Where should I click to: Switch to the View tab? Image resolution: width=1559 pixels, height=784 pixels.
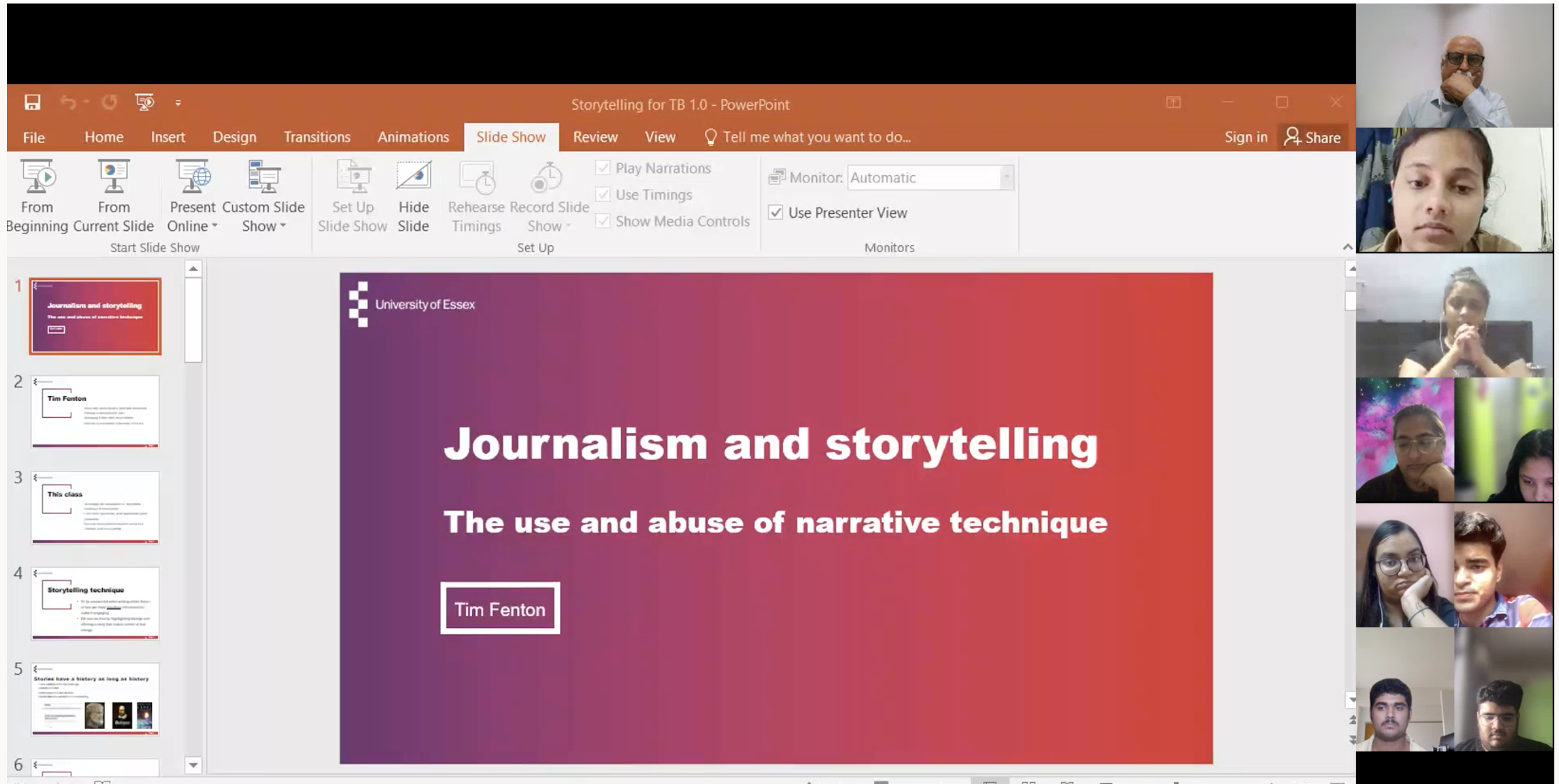660,137
